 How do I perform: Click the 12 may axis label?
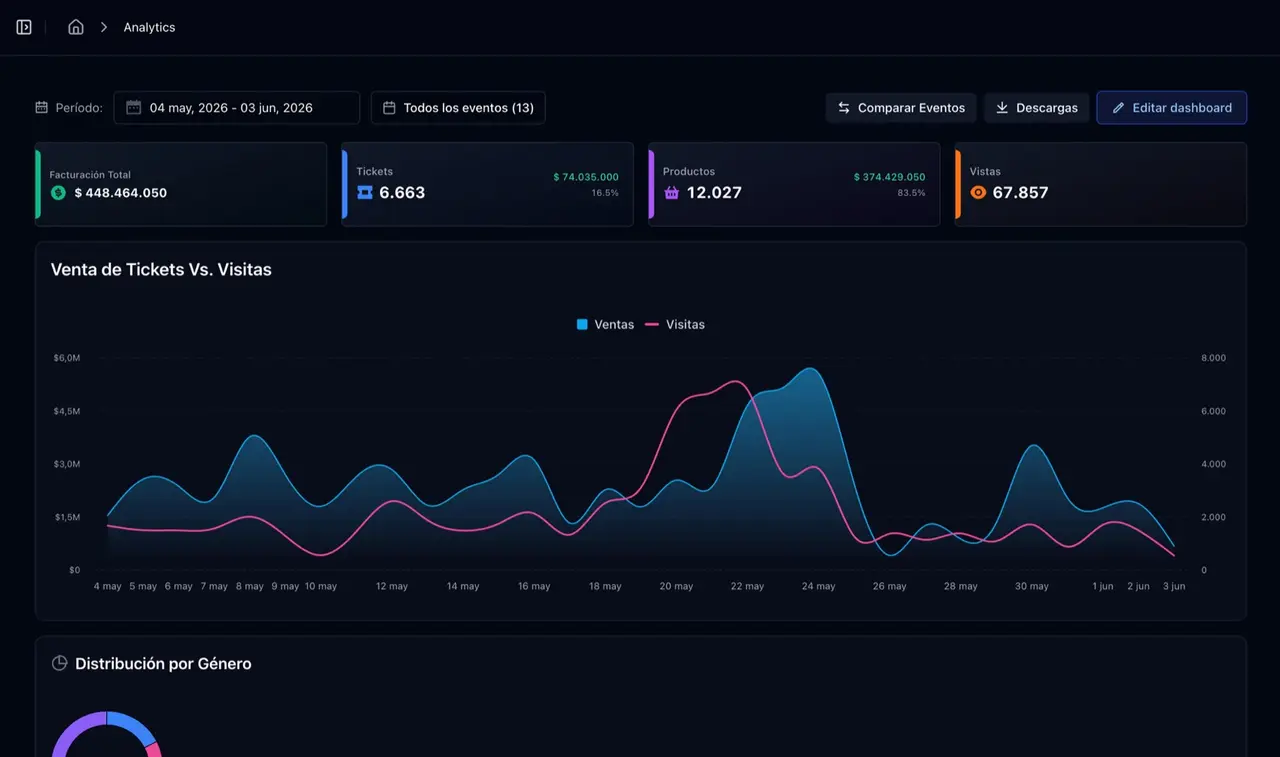[391, 586]
